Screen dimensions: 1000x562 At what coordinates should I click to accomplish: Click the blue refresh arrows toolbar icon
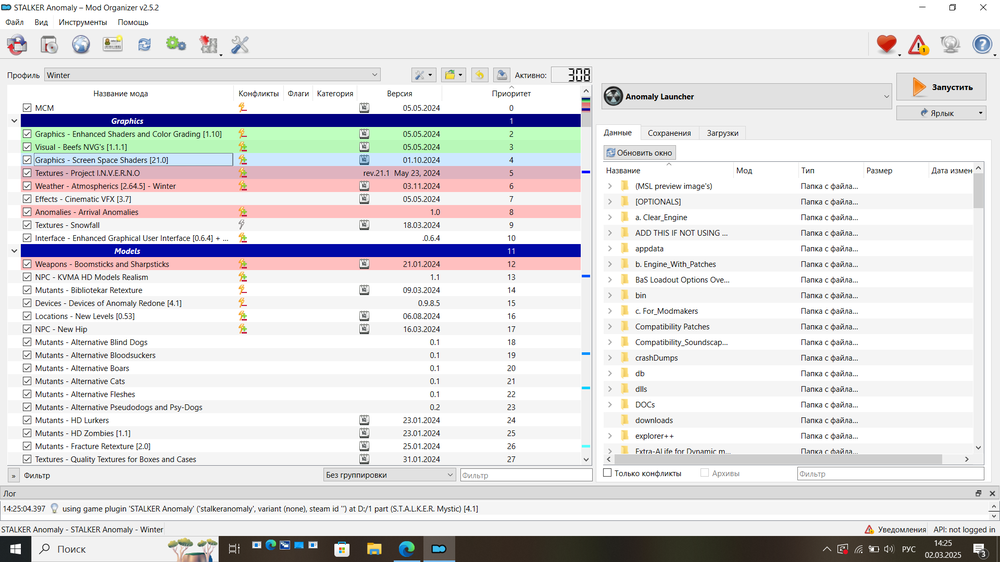point(144,45)
